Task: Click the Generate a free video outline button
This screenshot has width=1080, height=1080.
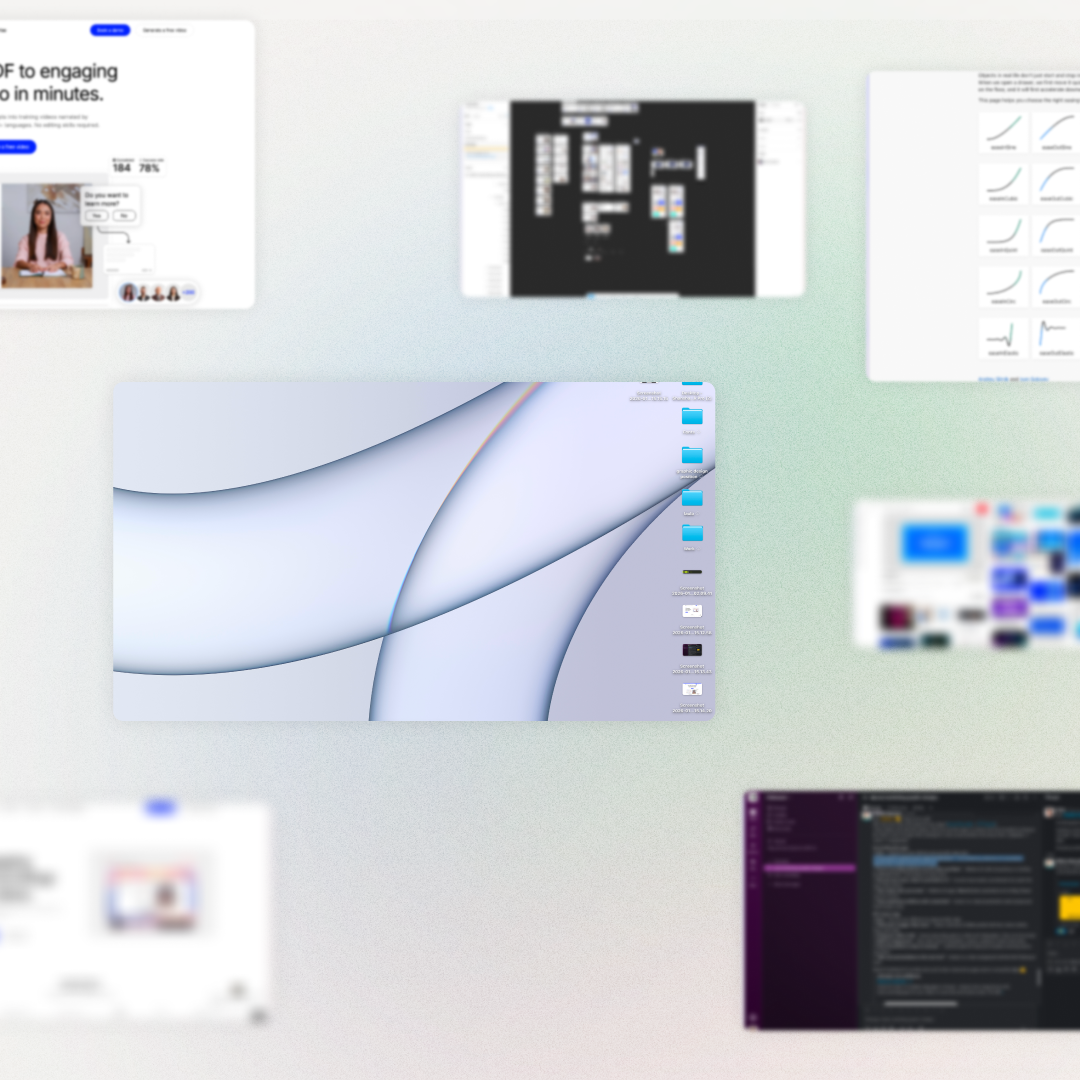Action: coord(165,30)
